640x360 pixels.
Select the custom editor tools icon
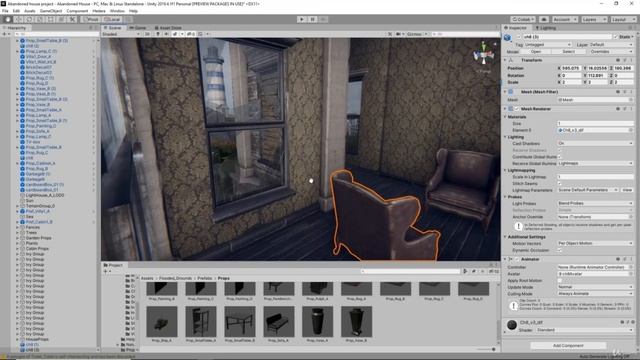pos(72,19)
